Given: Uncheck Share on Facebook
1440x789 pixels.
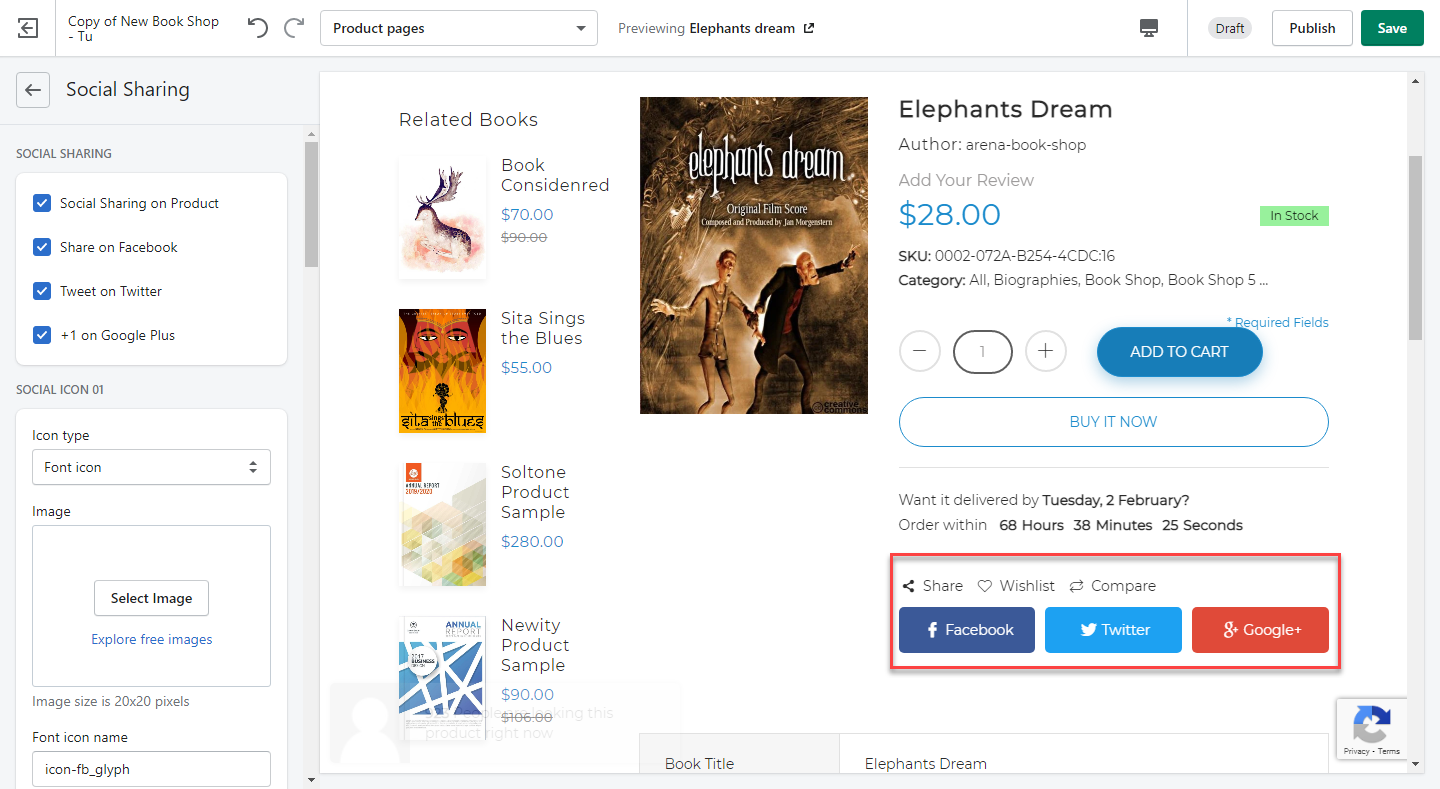Looking at the screenshot, I should click(x=42, y=247).
